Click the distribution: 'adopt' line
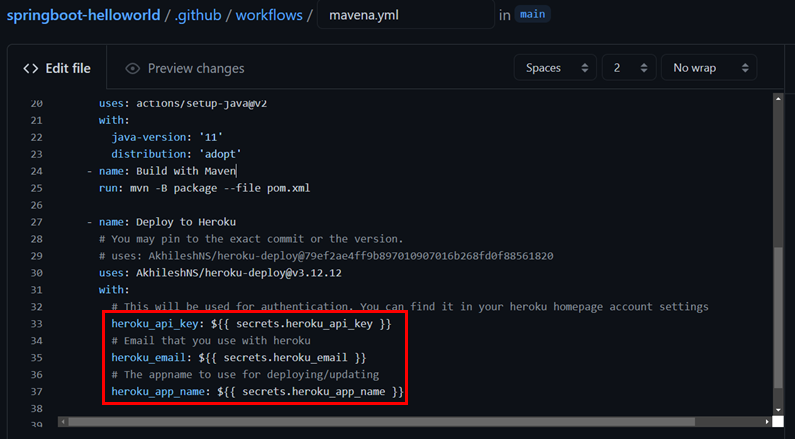 [176, 154]
